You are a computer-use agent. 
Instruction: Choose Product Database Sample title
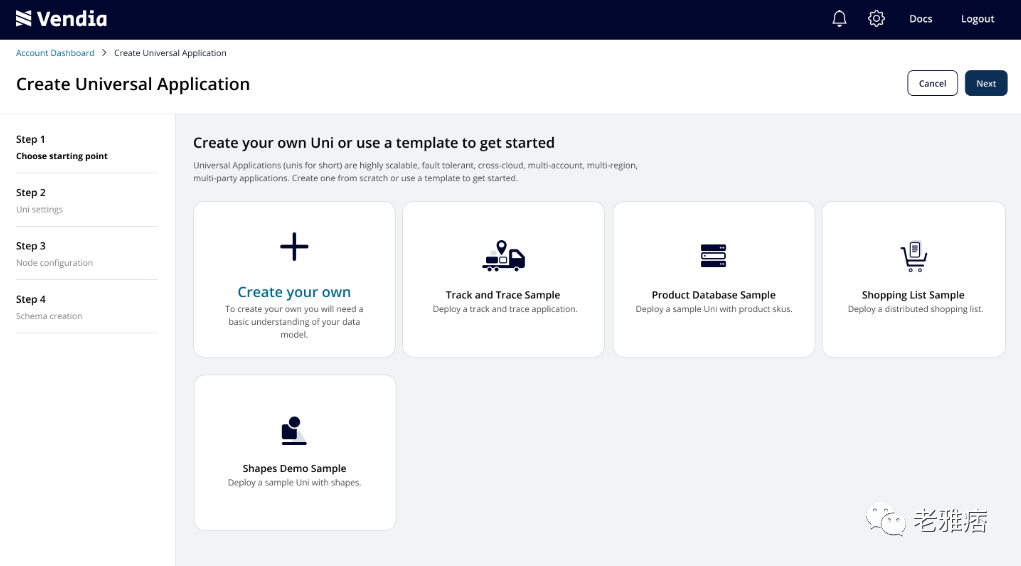714,294
